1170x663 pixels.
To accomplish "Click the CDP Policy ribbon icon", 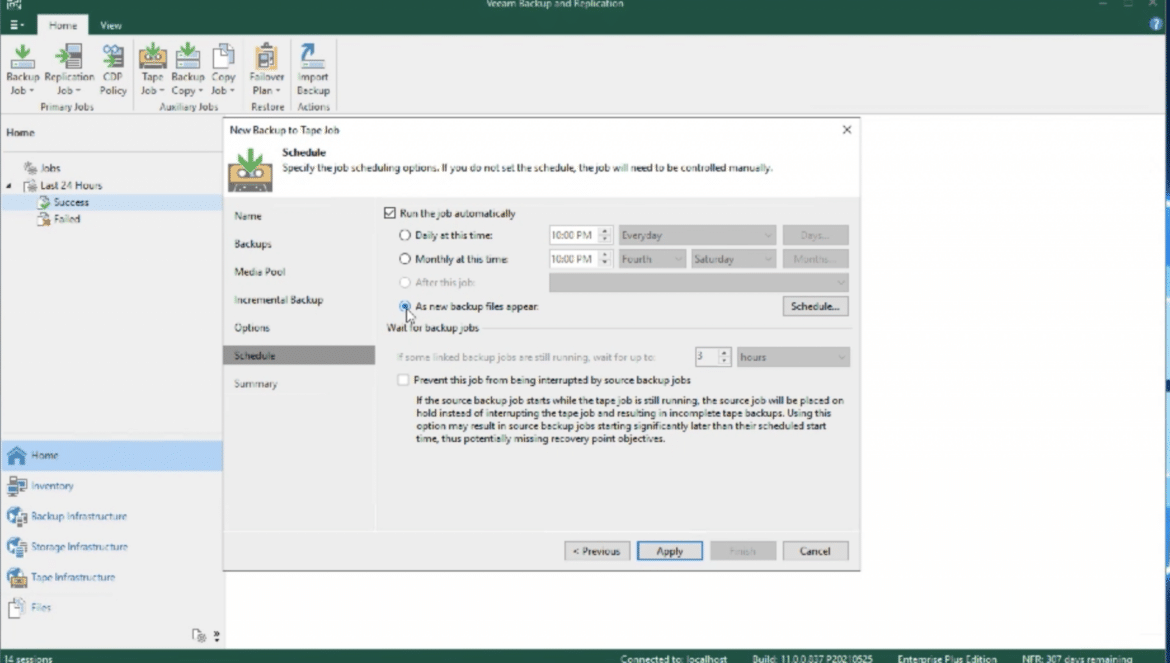I will pos(113,69).
